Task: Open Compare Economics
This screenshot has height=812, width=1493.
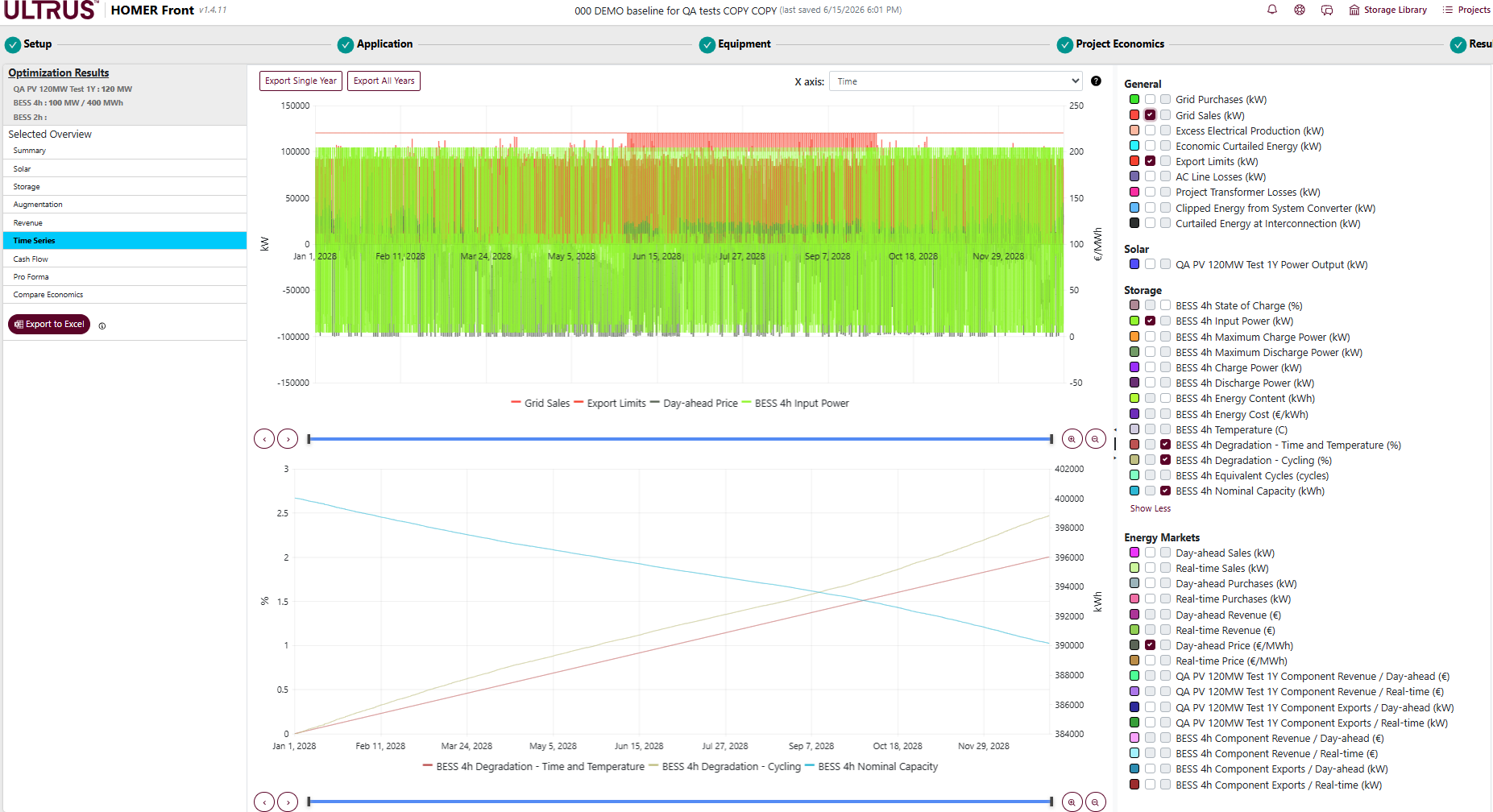Action: point(125,295)
